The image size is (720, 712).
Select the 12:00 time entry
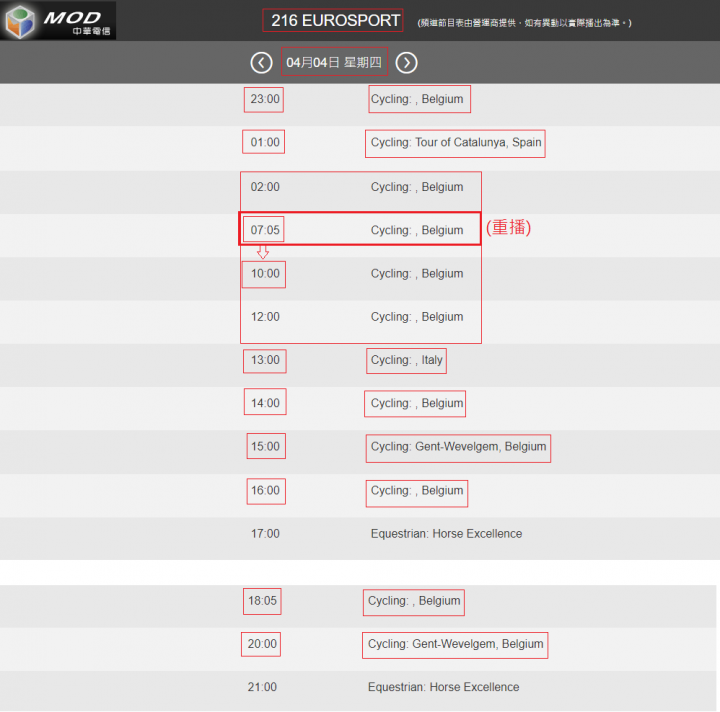(x=265, y=317)
